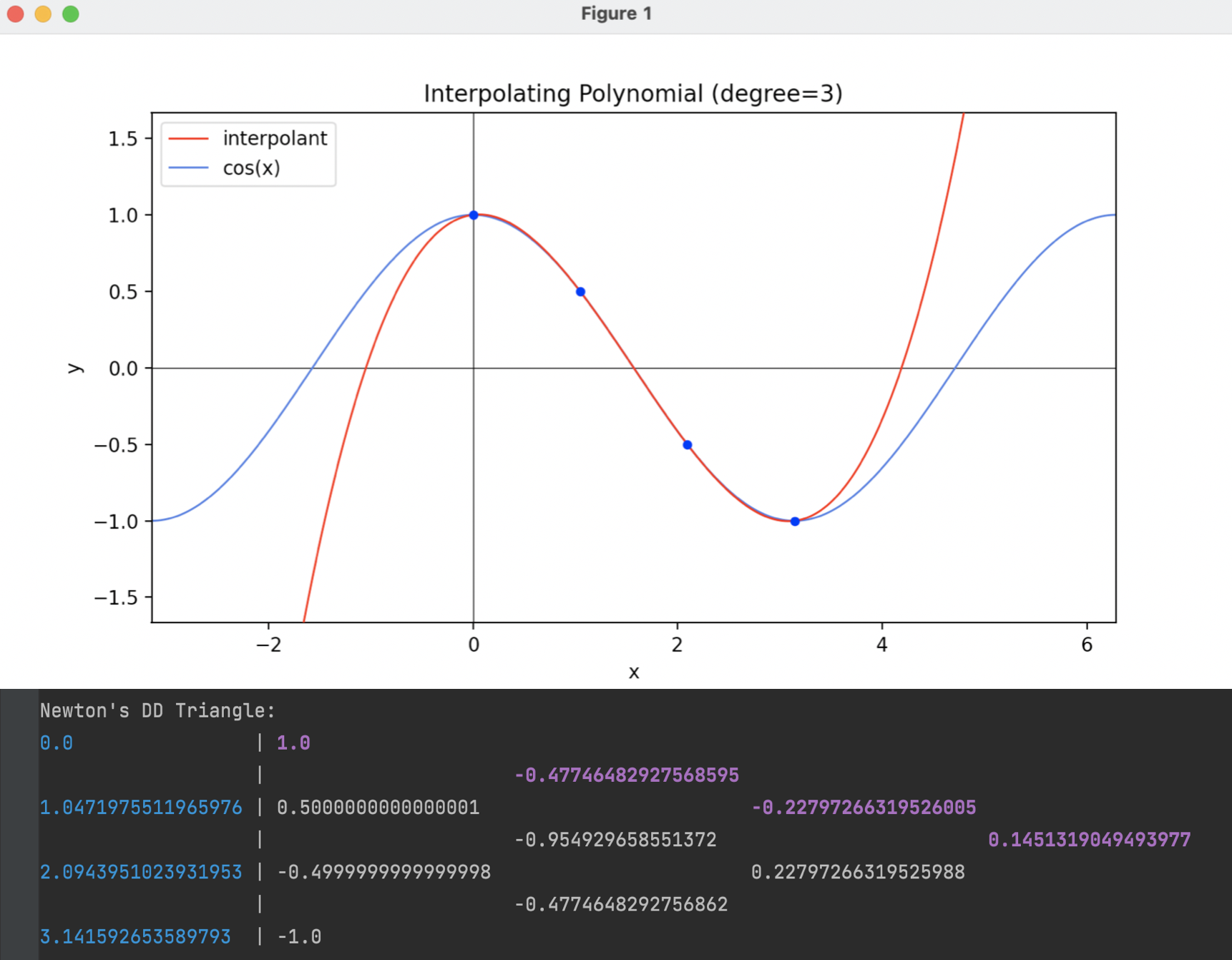This screenshot has width=1232, height=960.
Task: Click the divided difference -0.954929658551372
Action: (x=615, y=840)
